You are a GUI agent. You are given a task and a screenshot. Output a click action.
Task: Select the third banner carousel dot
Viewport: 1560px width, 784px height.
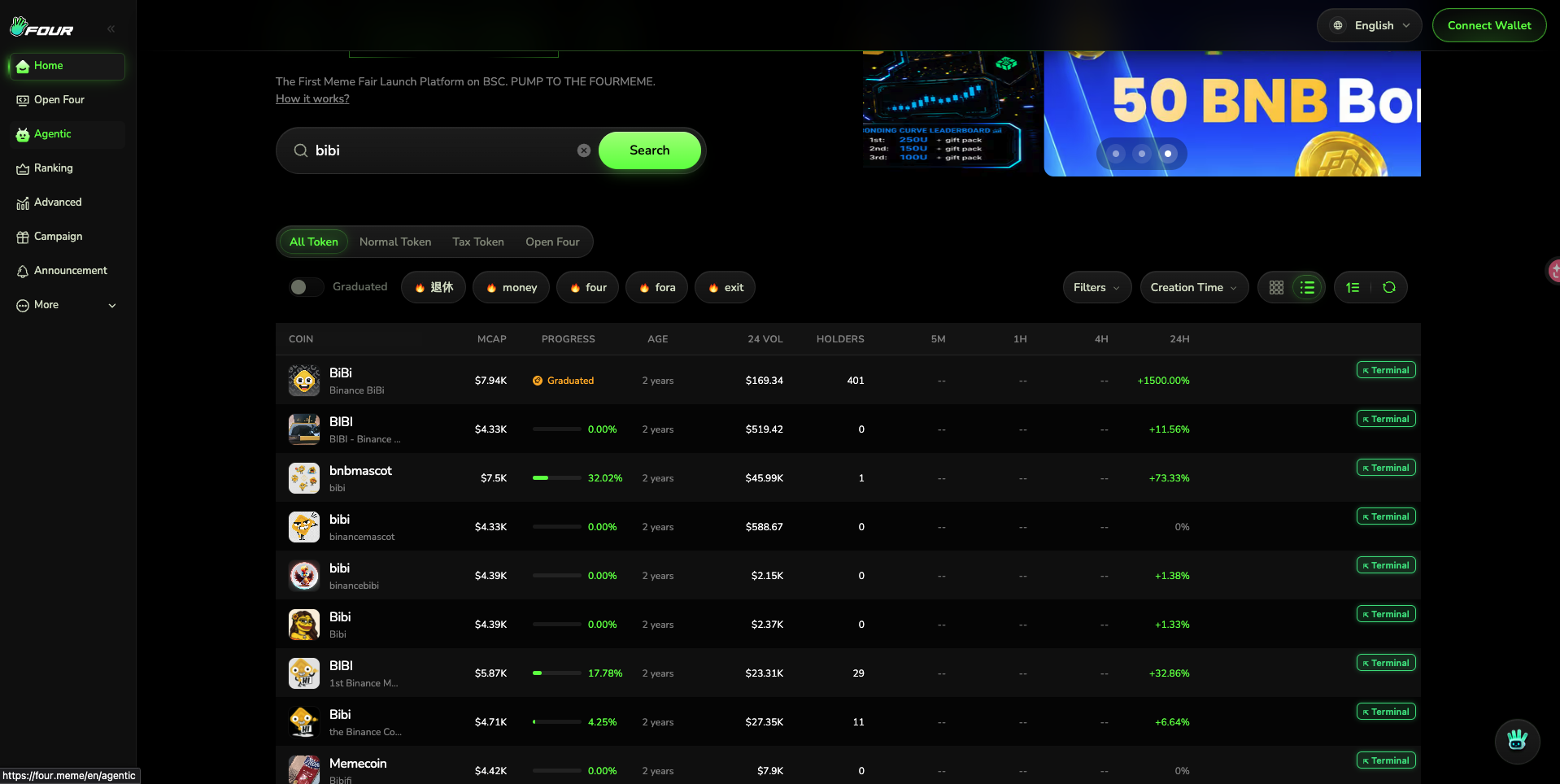(x=1168, y=154)
